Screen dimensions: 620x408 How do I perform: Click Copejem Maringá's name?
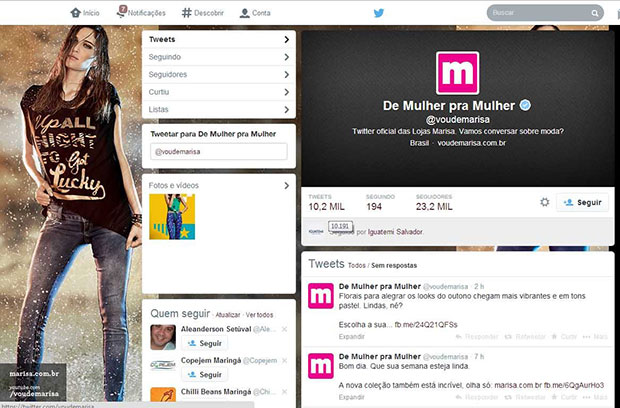pos(211,360)
